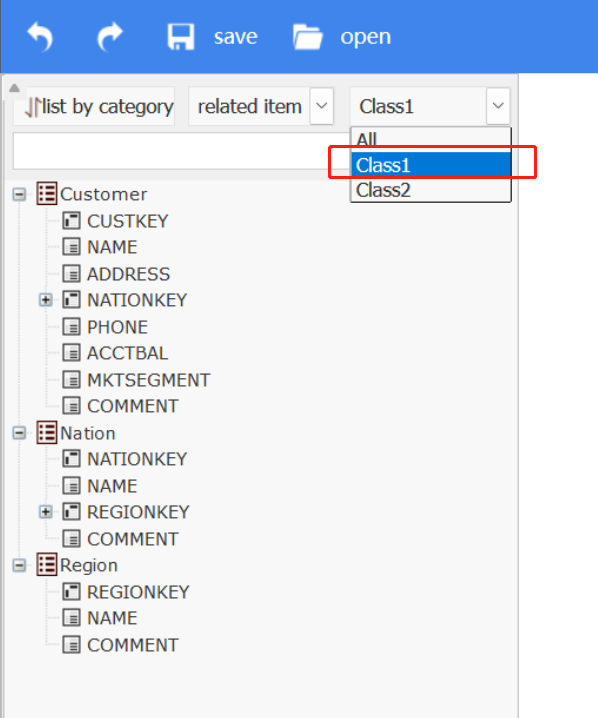Choose Class2 from the class list
The image size is (598, 718).
coord(430,190)
